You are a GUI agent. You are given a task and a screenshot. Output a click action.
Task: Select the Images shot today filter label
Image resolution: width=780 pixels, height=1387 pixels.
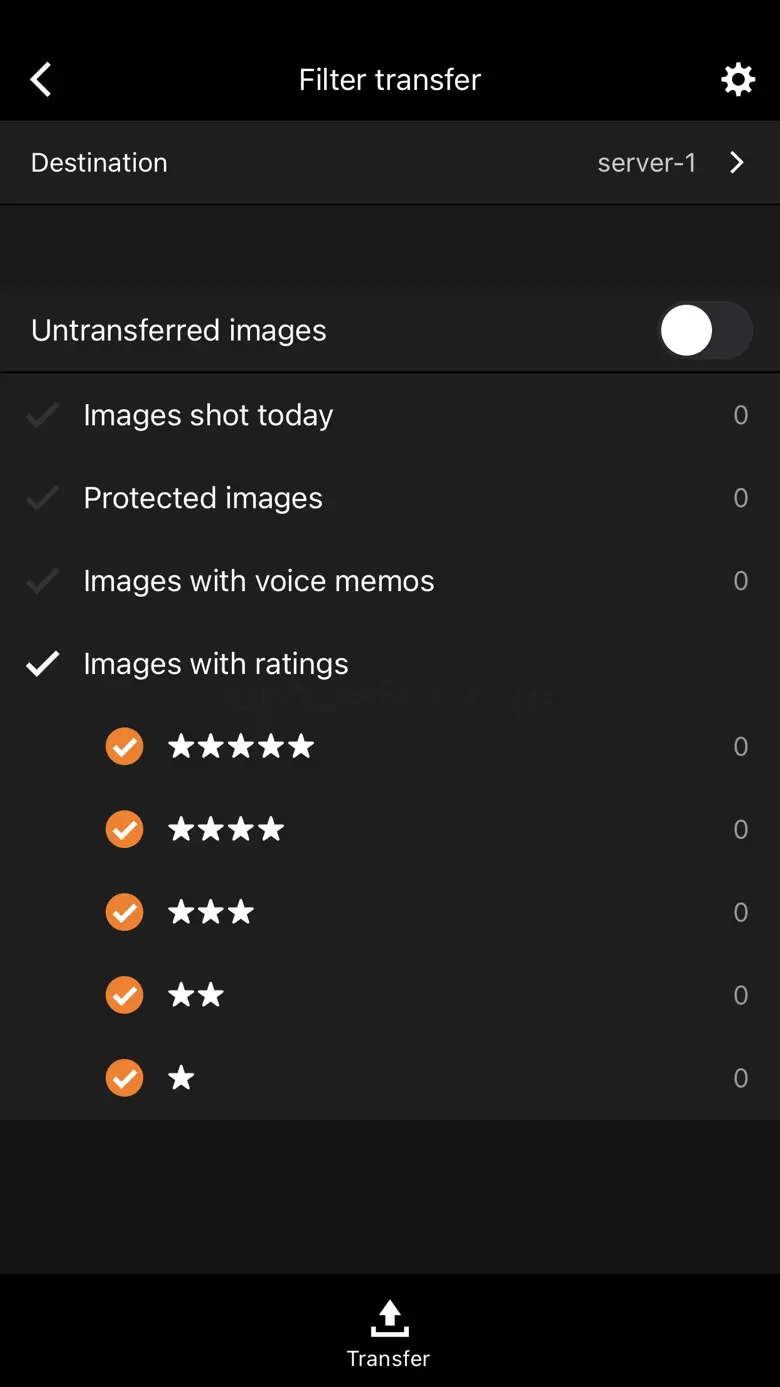208,415
